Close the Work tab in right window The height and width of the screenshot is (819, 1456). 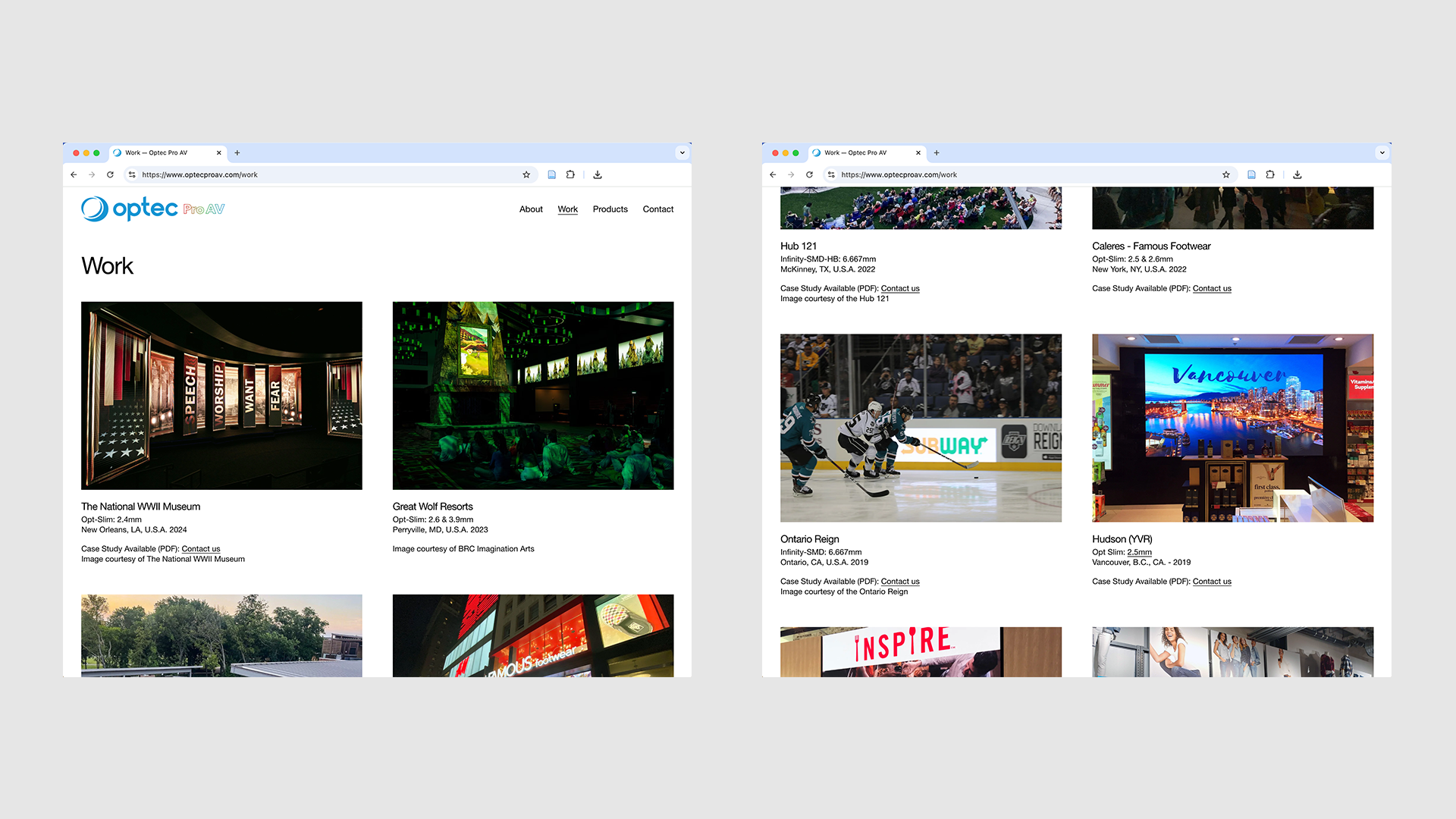[918, 152]
